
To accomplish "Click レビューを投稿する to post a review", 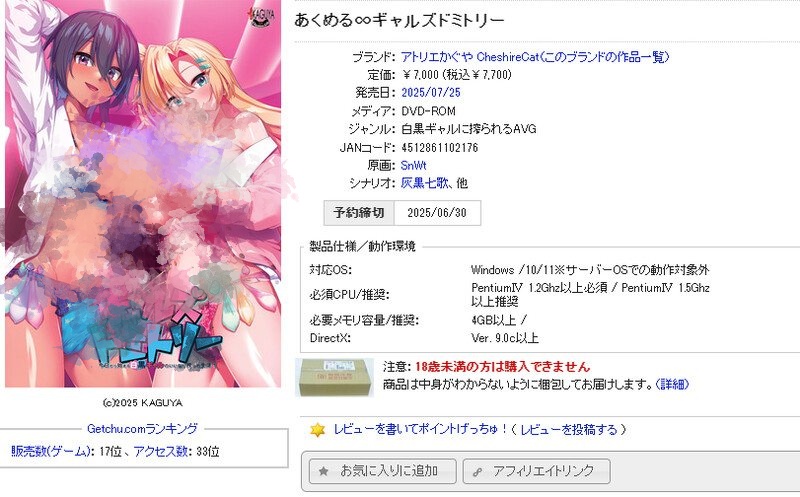I will (569, 430).
